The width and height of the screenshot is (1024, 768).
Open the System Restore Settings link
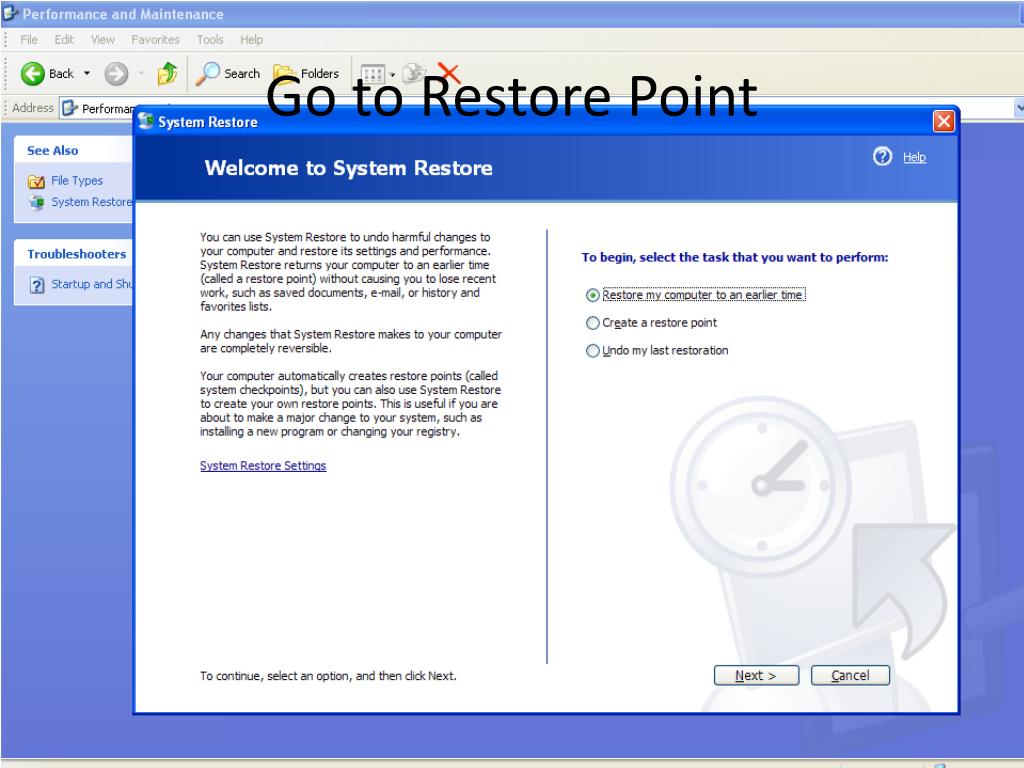coord(263,466)
